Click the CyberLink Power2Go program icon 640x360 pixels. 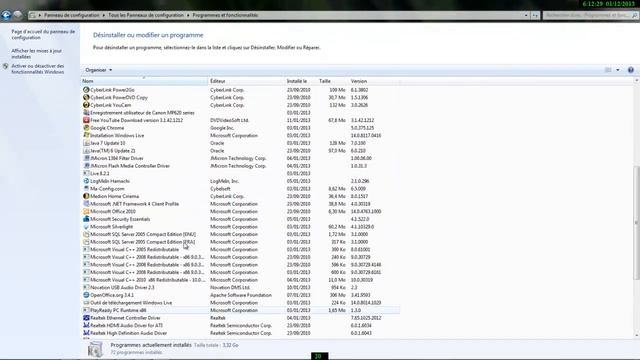(86, 90)
